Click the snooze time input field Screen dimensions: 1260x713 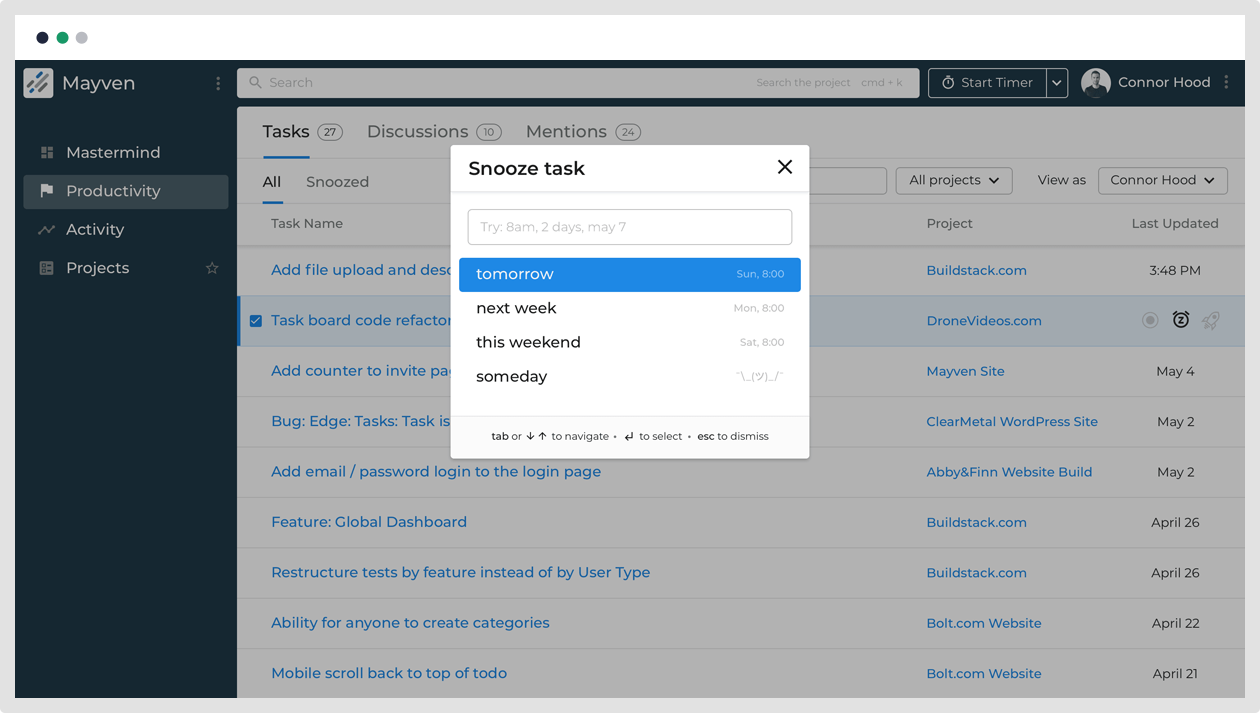[629, 227]
